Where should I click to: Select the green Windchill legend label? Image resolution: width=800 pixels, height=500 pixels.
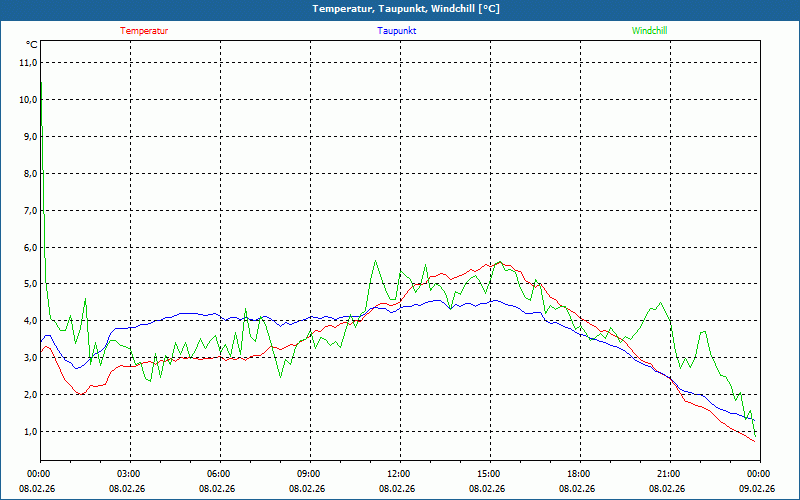pos(650,30)
